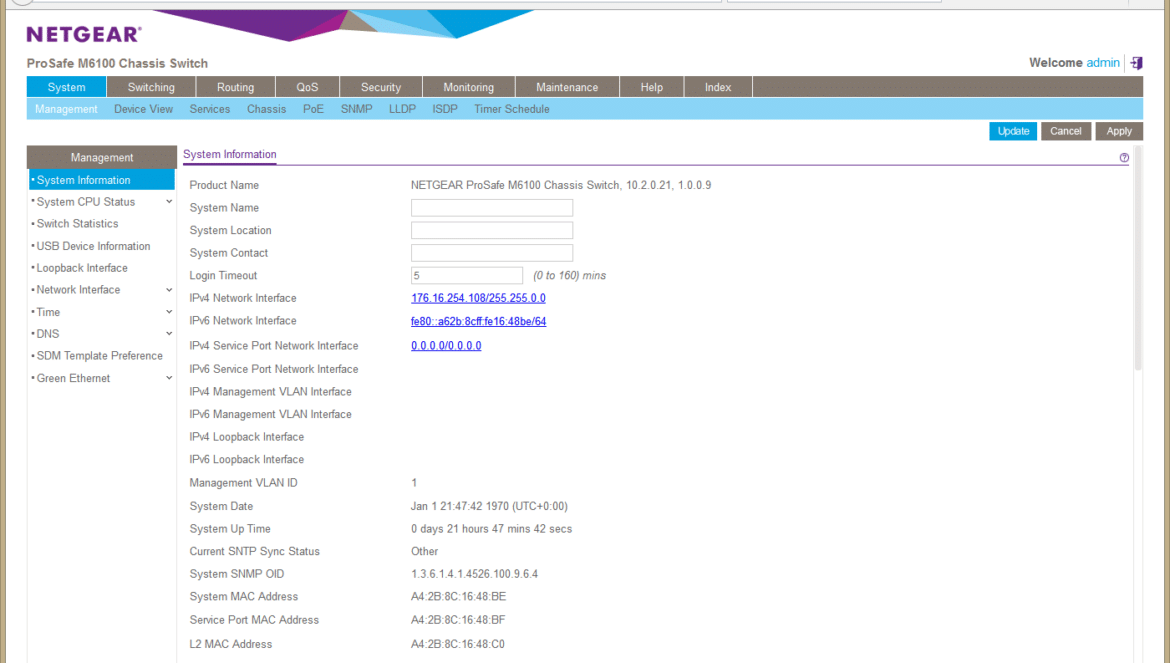Open the Maintenance tab
Image resolution: width=1170 pixels, height=663 pixels.
(x=567, y=87)
